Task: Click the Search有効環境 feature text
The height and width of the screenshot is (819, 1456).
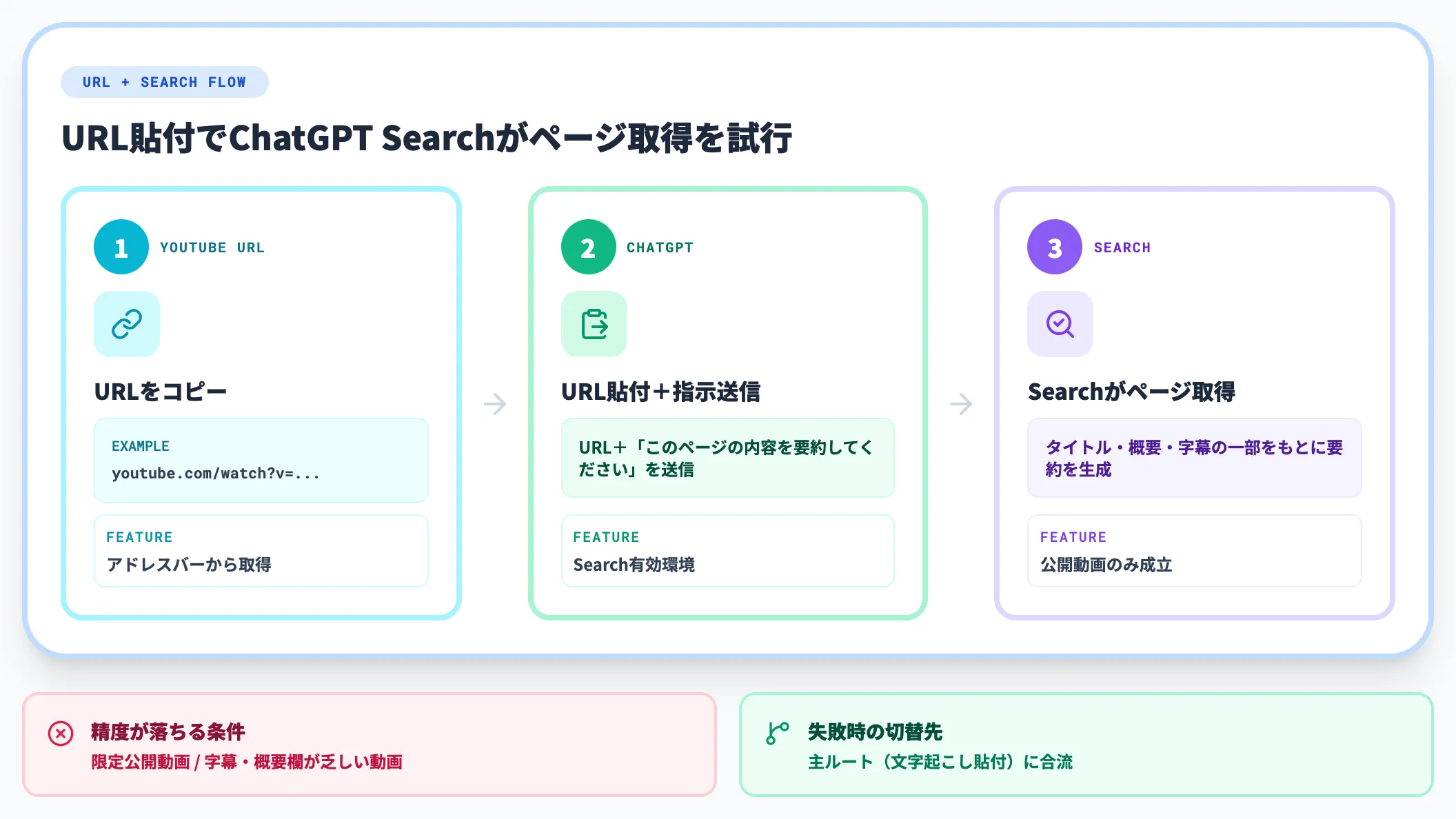Action: 634,565
